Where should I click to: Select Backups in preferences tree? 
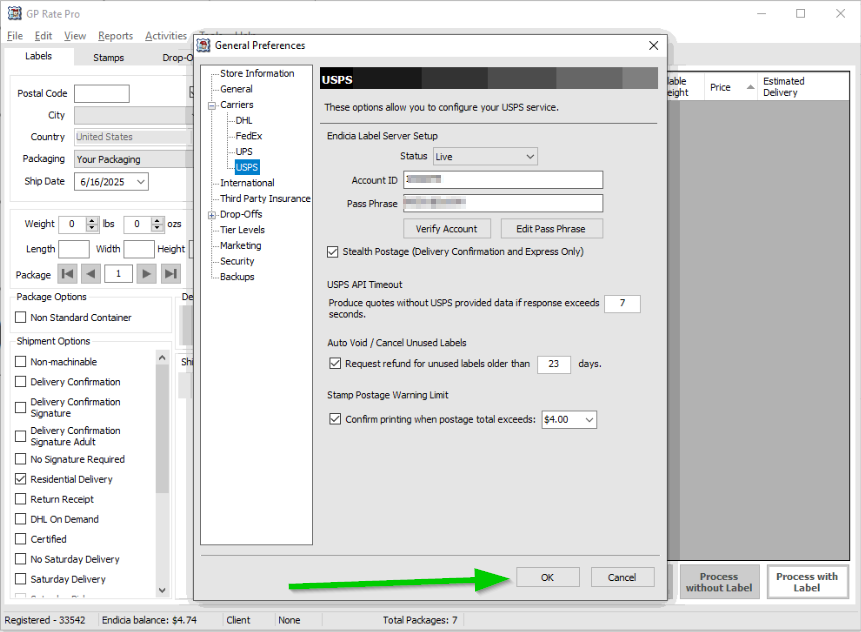pyautogui.click(x=237, y=277)
